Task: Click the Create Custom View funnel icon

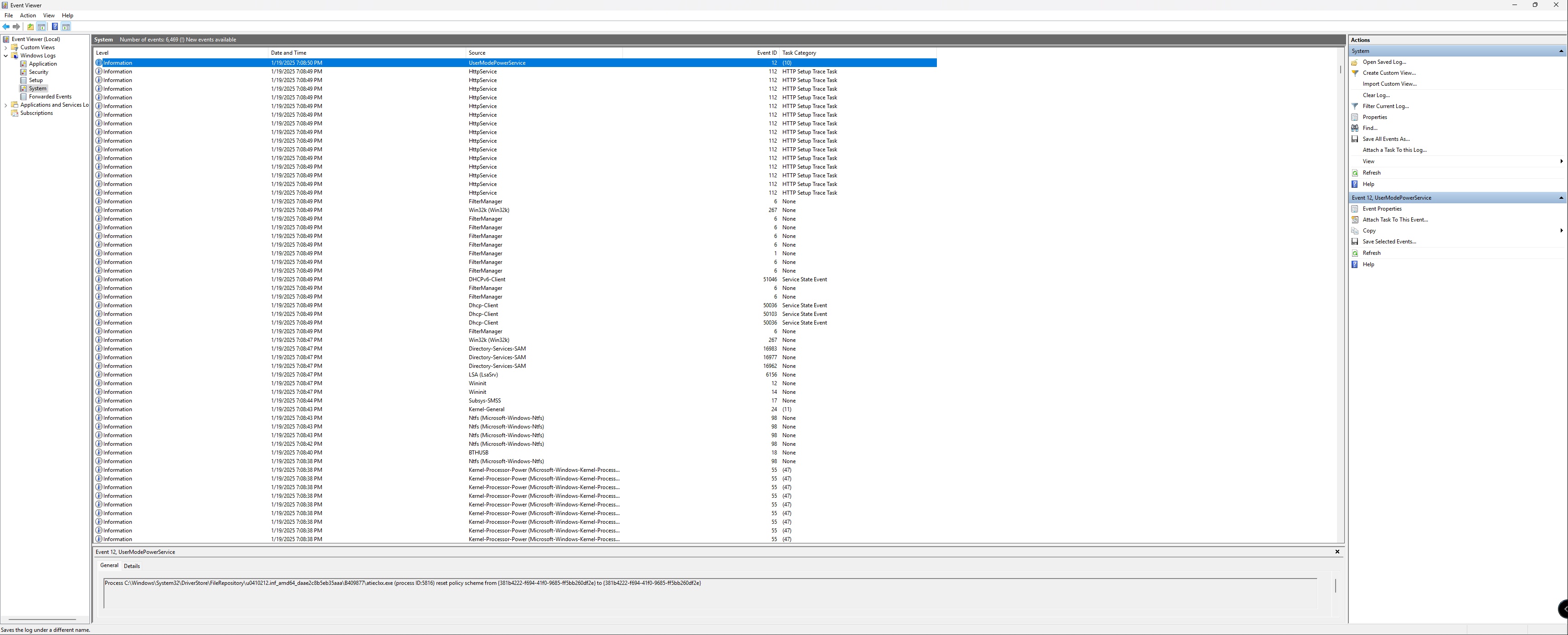Action: pos(1355,73)
